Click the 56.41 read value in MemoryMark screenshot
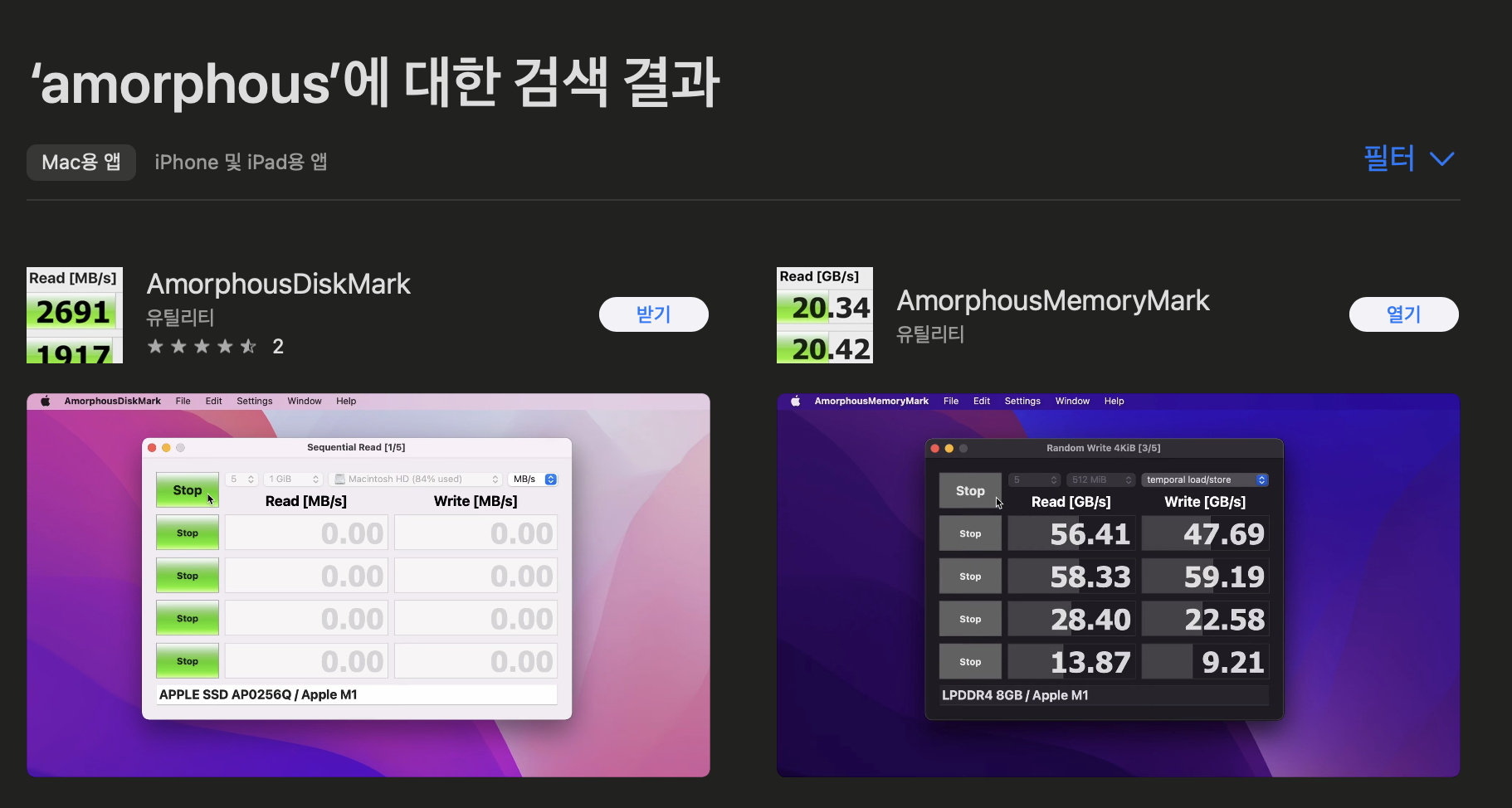Screen dimensions: 1512x808 tap(1071, 534)
